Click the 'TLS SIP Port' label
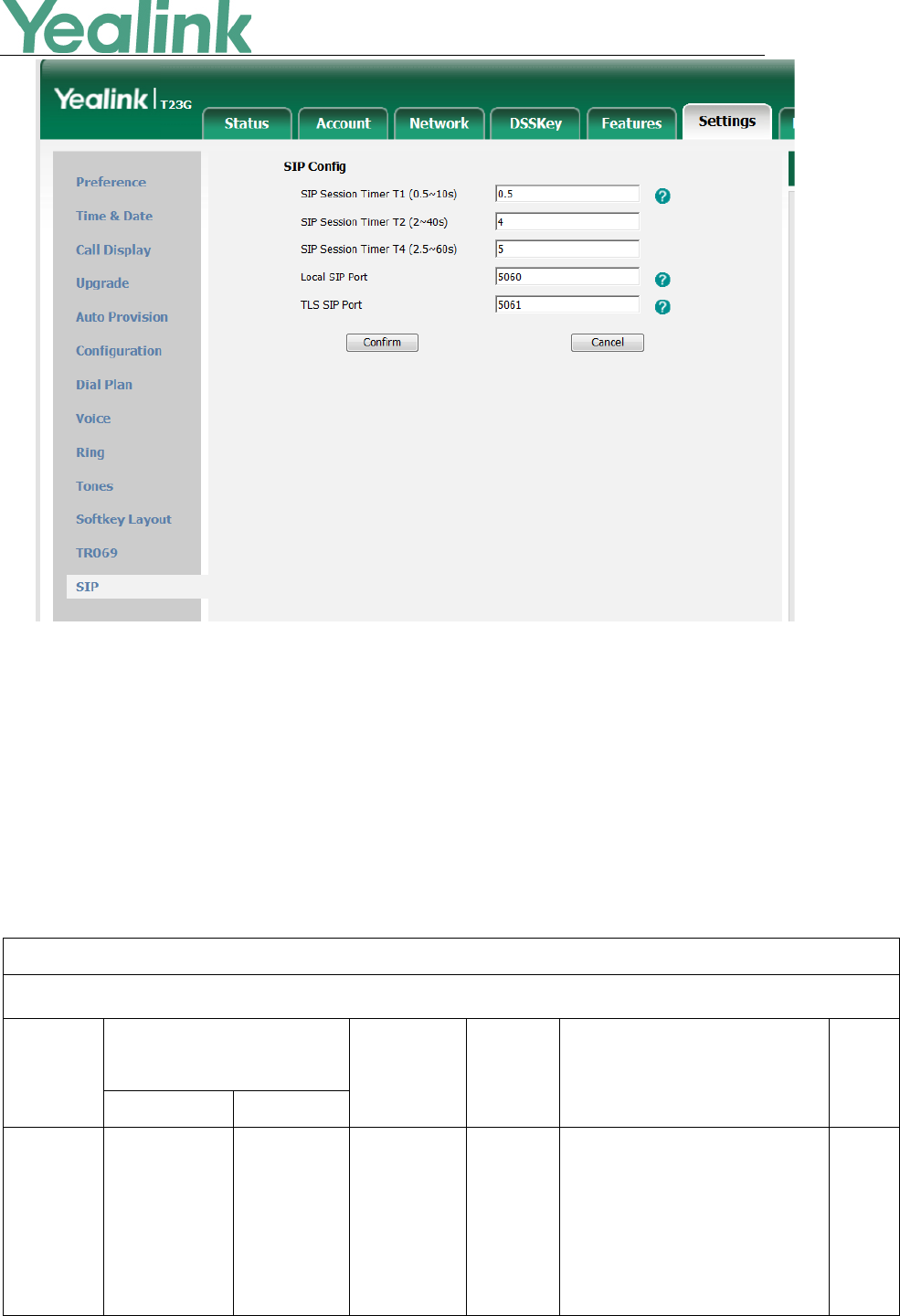 click(x=331, y=305)
